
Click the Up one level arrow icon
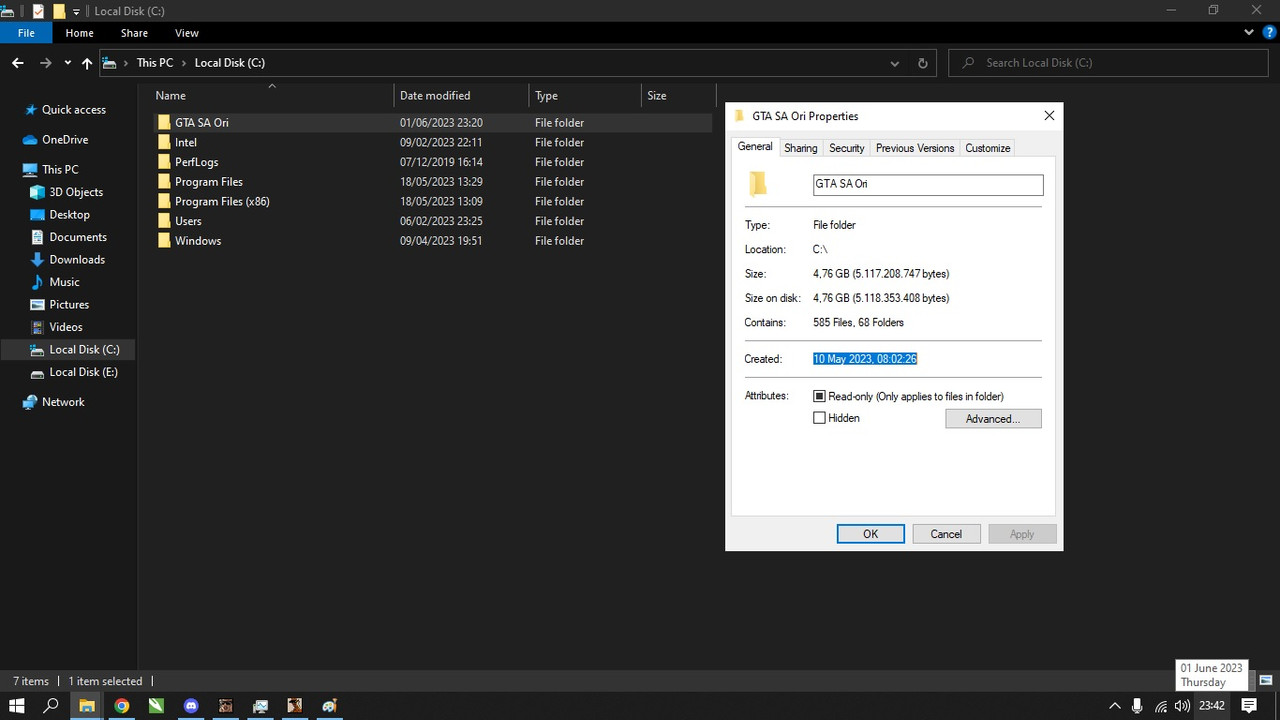tap(87, 63)
